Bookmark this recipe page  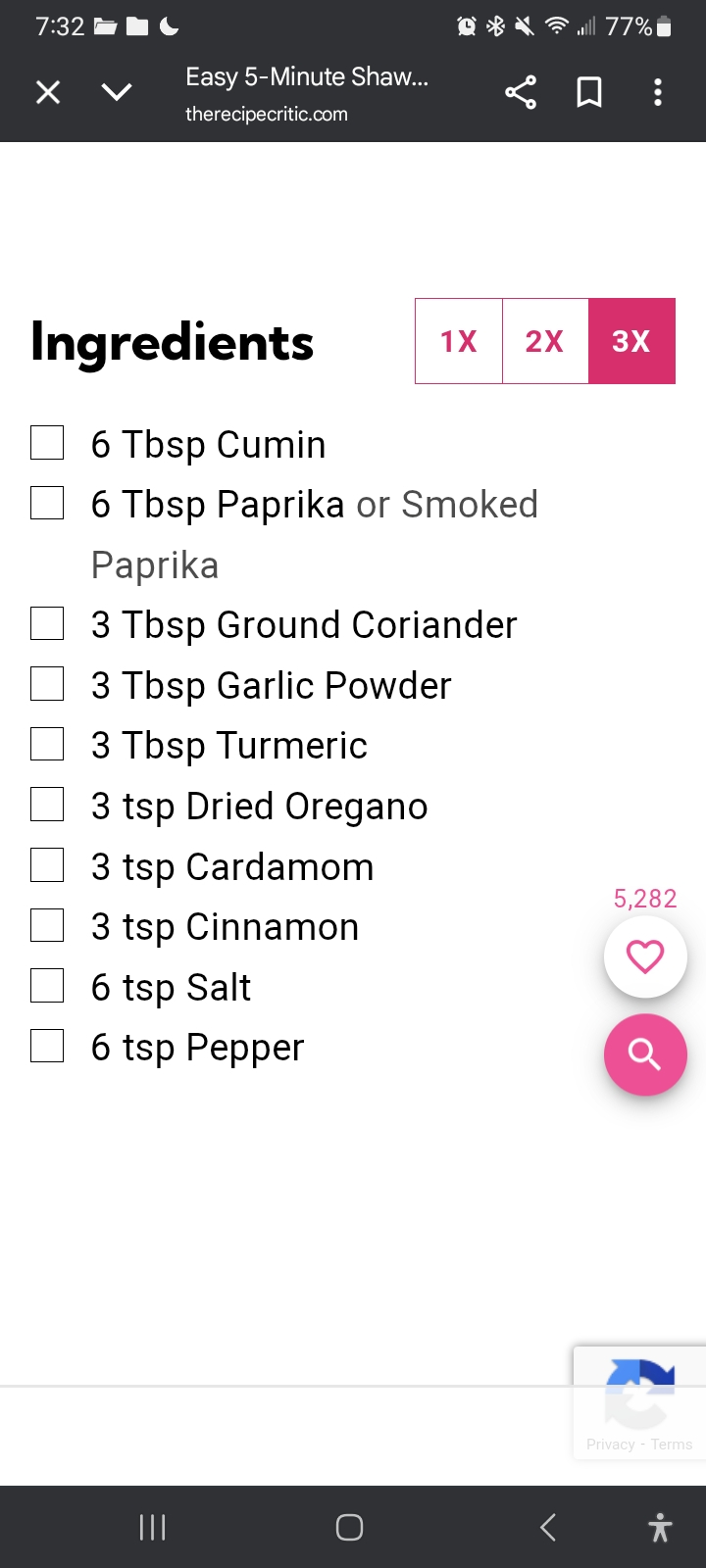tap(589, 92)
